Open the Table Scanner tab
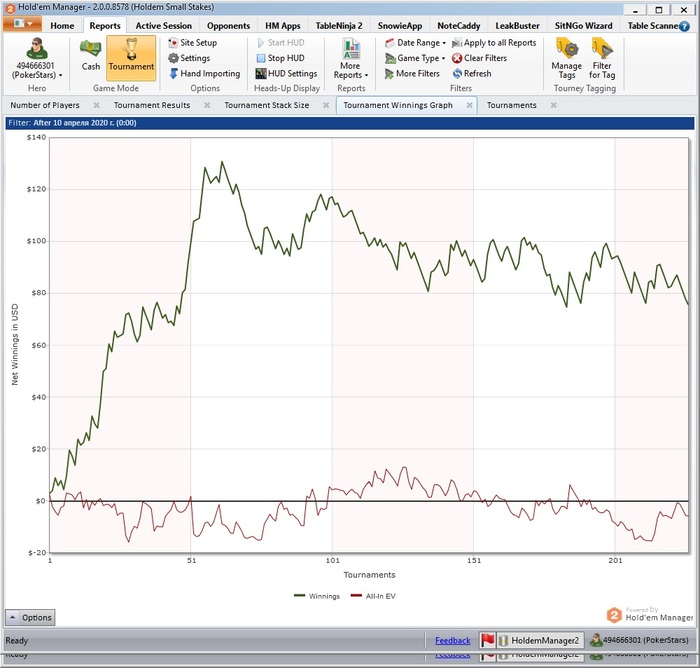 tap(651, 26)
